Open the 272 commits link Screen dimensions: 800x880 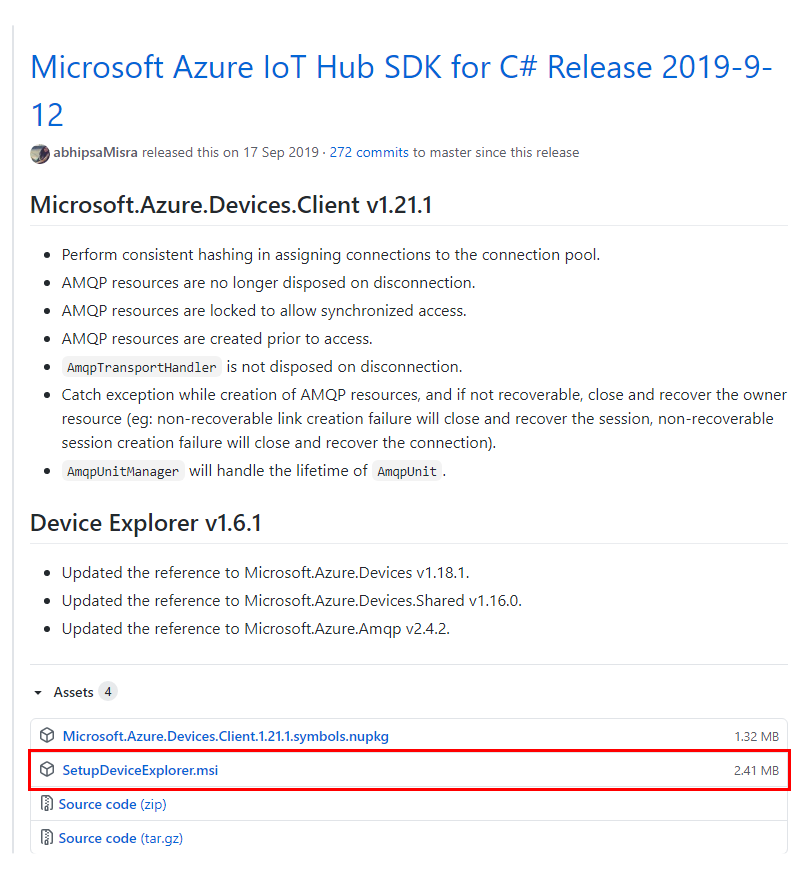(369, 153)
